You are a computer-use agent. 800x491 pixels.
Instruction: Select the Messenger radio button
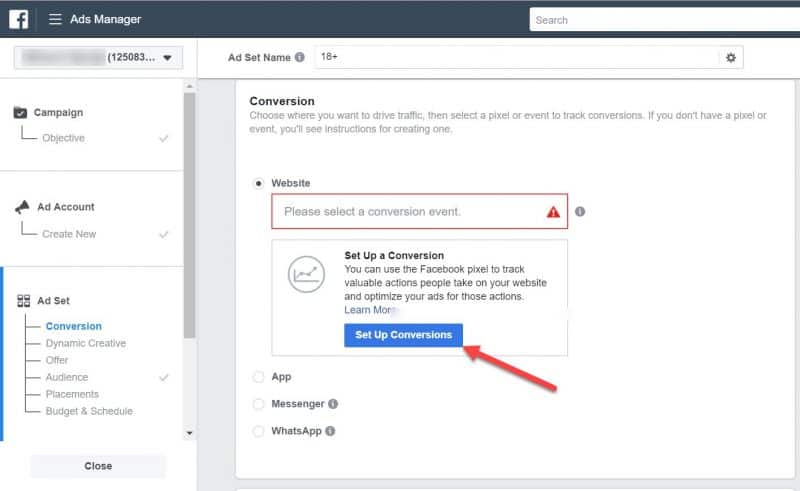click(259, 404)
